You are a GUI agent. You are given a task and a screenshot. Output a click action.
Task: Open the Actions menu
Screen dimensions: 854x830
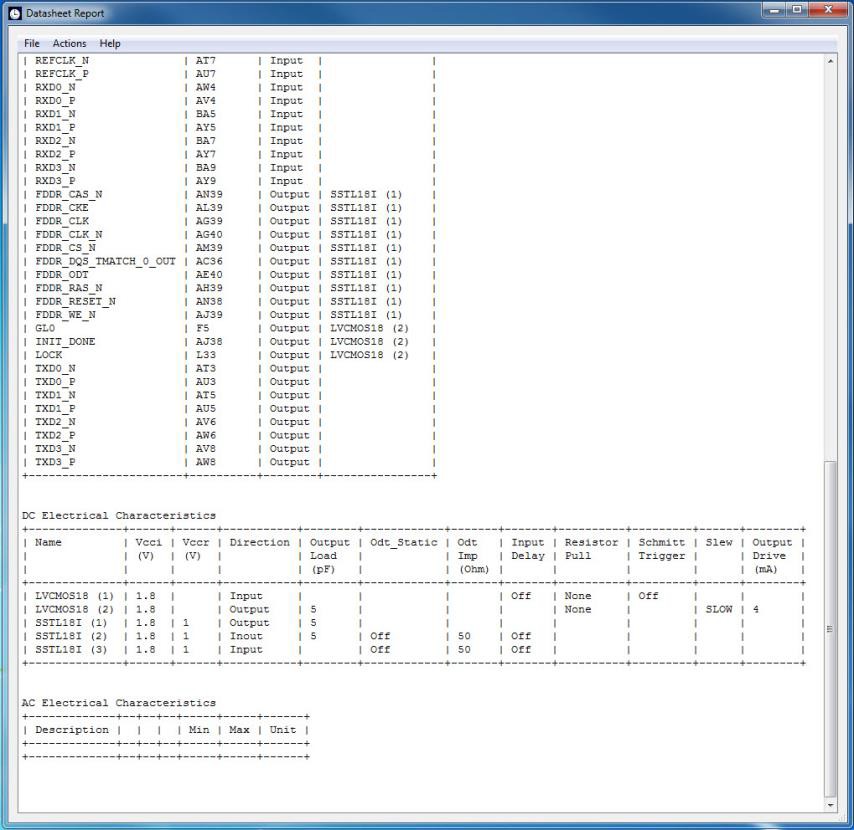69,44
